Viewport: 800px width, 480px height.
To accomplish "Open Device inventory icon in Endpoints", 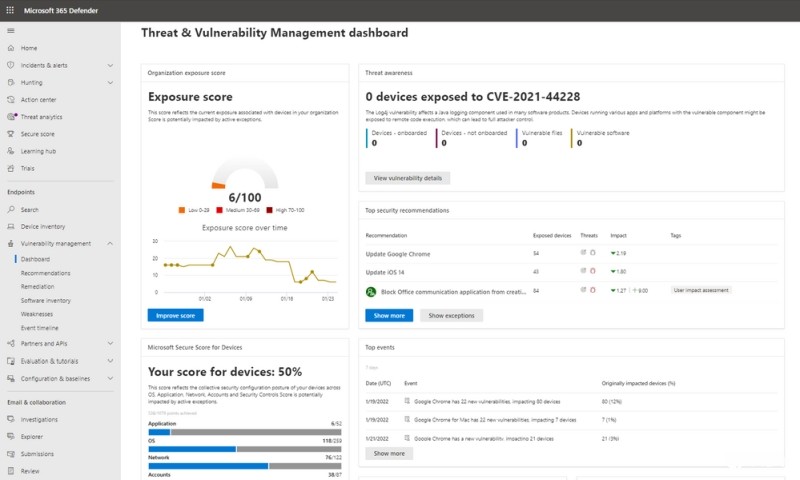I will pyautogui.click(x=11, y=226).
